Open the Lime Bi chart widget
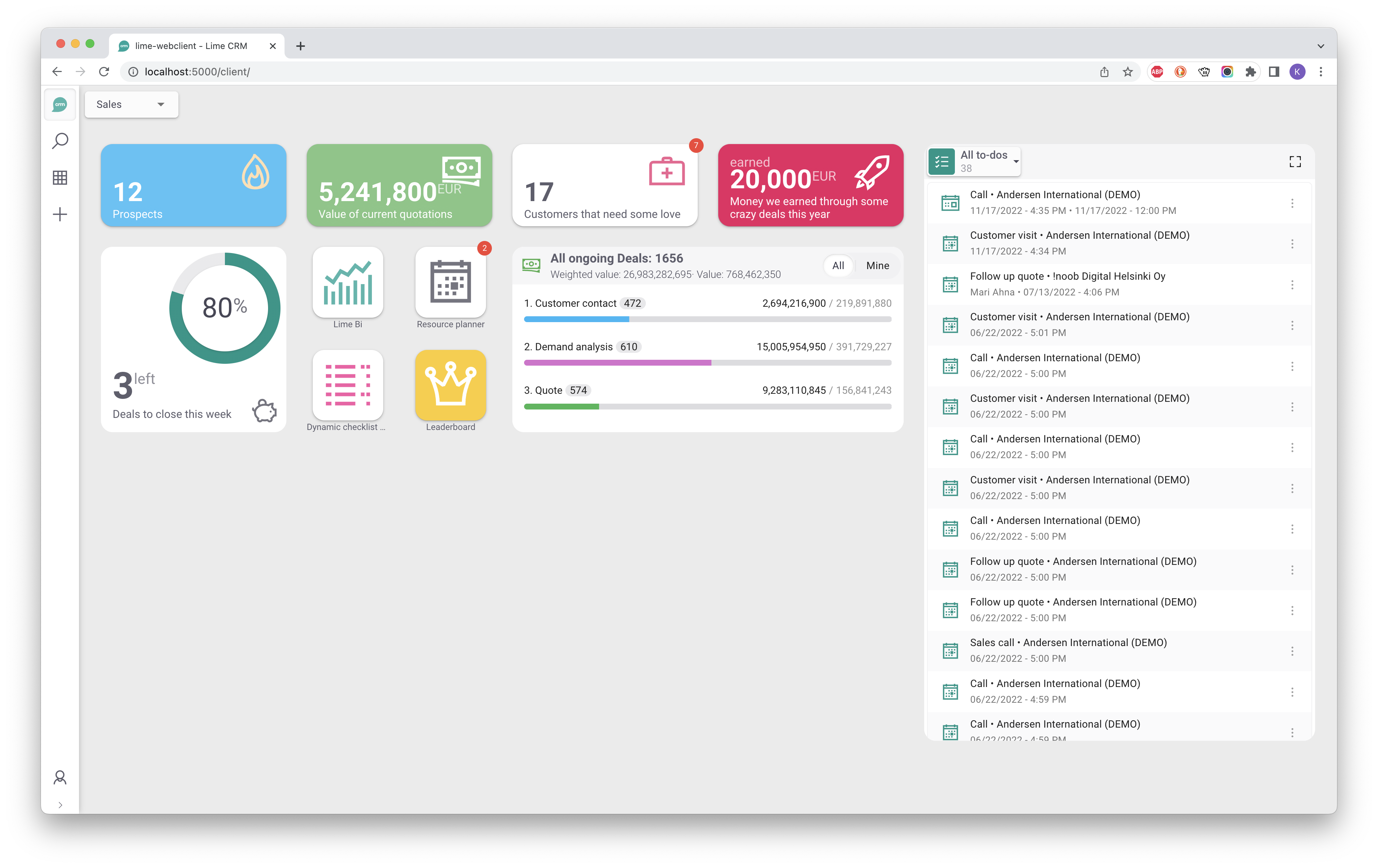 [347, 283]
